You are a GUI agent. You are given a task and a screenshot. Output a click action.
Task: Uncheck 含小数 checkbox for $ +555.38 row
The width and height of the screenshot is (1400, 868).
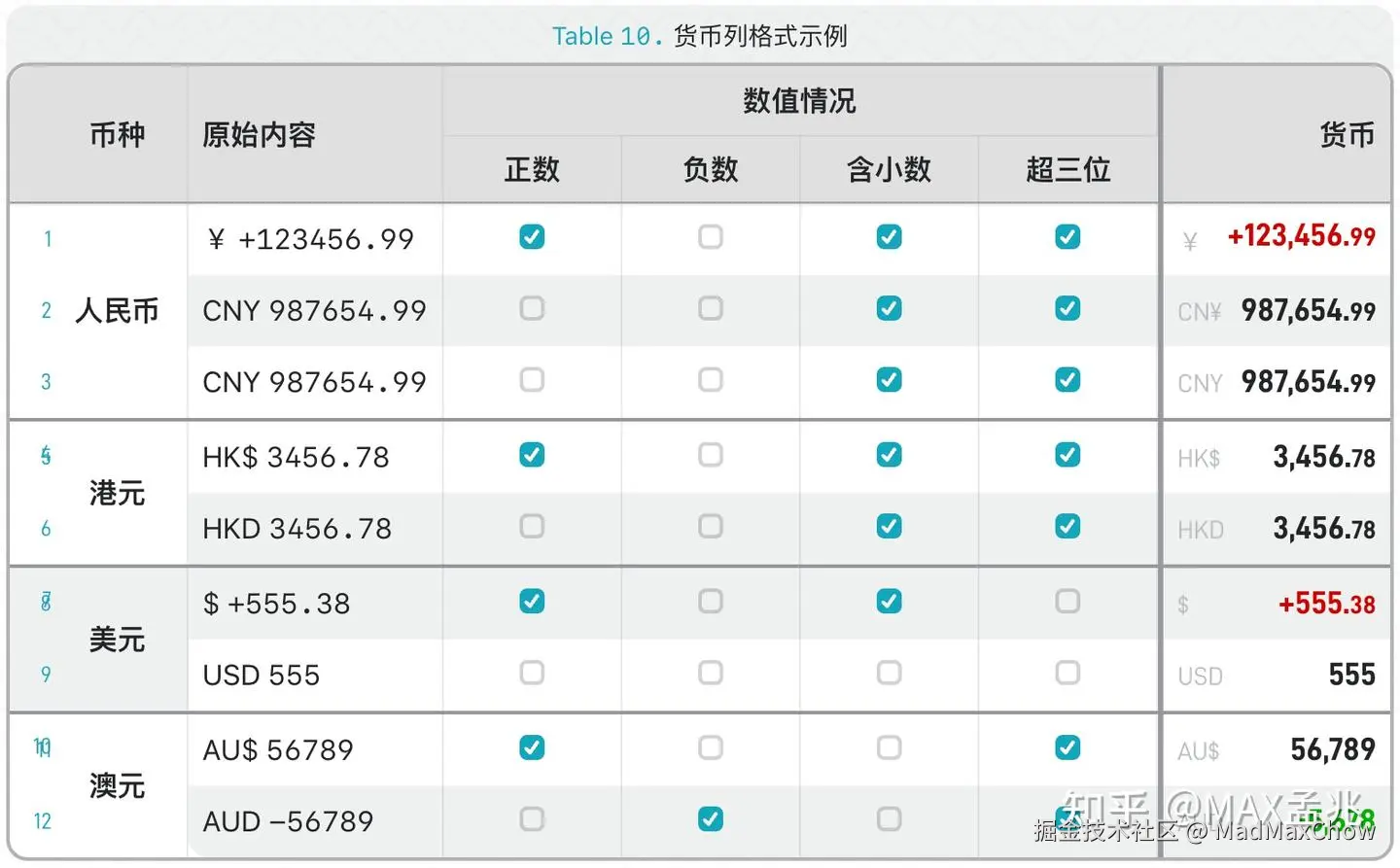tap(889, 602)
